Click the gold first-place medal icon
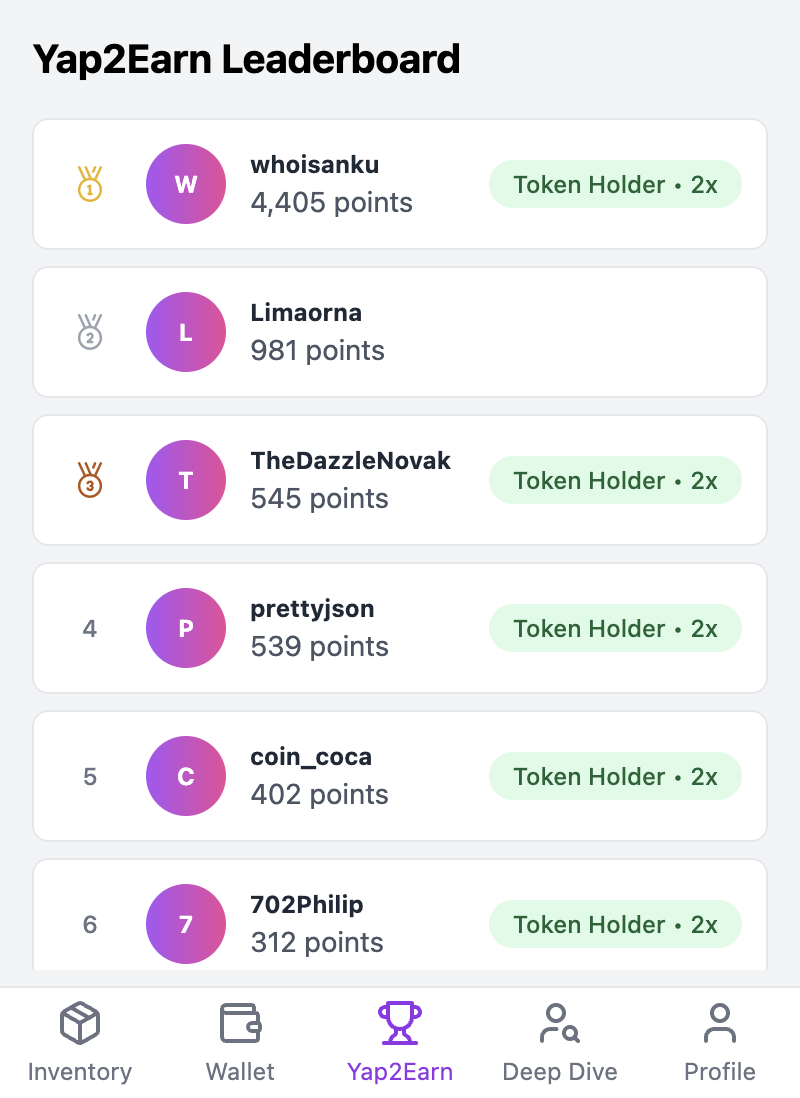The image size is (800, 1098). coord(90,184)
